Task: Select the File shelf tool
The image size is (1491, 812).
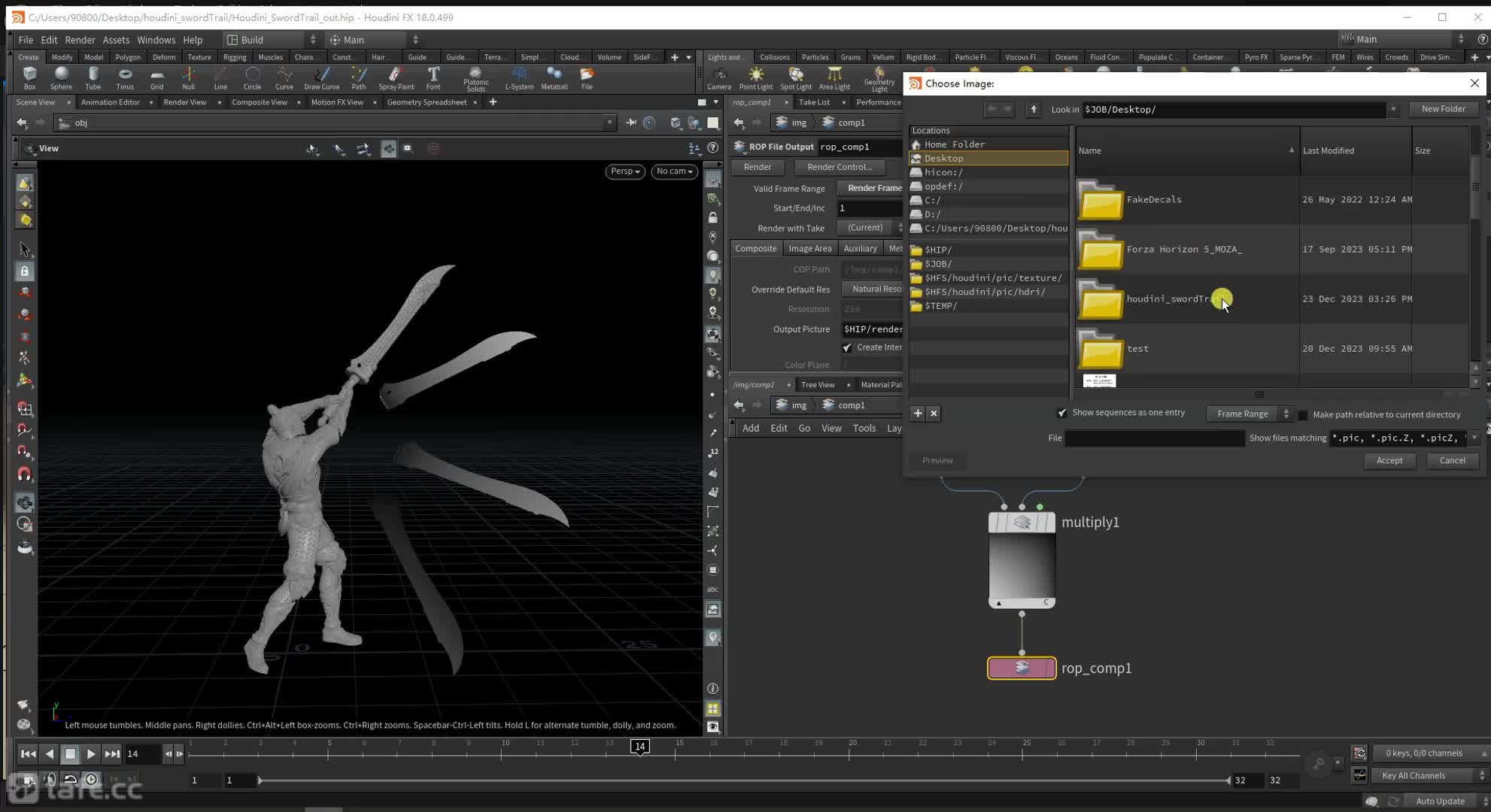Action: (x=587, y=77)
